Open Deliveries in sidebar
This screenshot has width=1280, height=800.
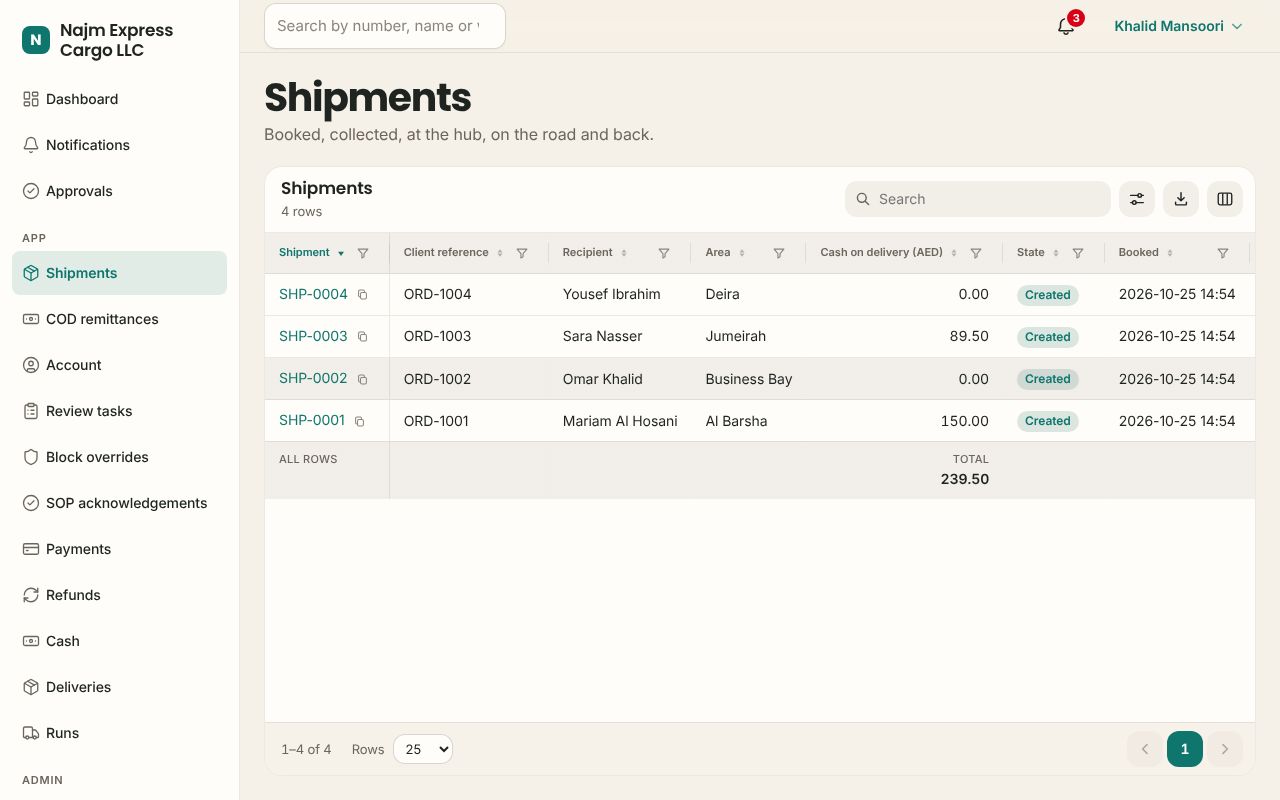[x=119, y=687]
